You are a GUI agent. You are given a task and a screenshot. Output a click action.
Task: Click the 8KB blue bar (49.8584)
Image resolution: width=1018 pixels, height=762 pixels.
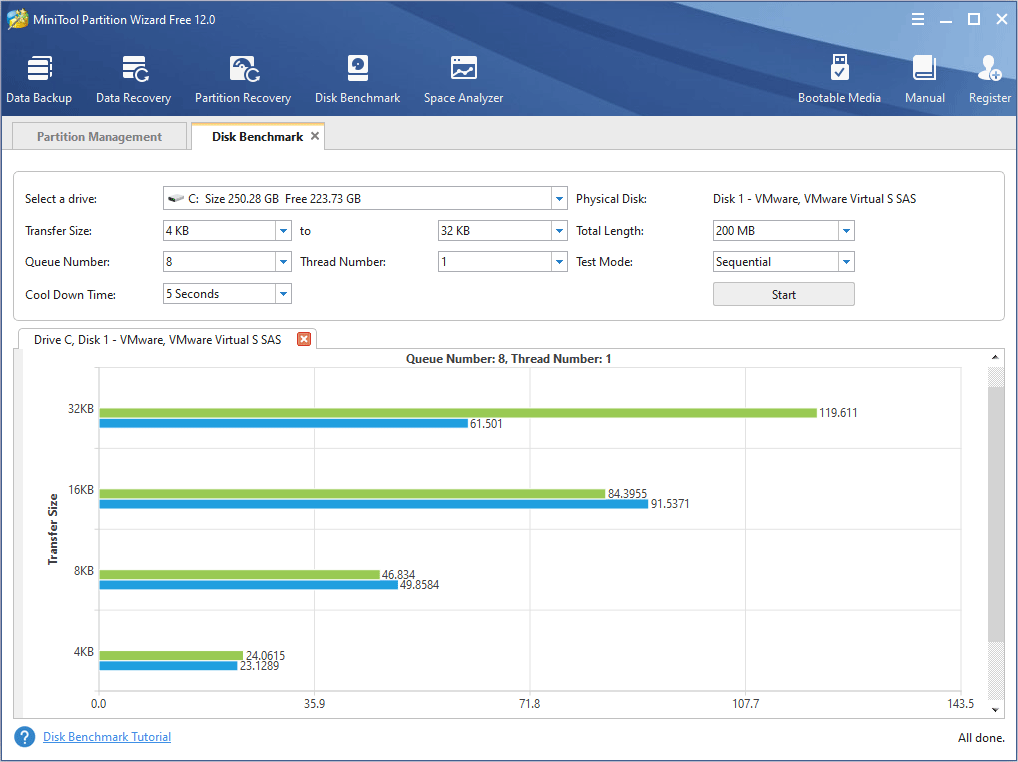249,585
